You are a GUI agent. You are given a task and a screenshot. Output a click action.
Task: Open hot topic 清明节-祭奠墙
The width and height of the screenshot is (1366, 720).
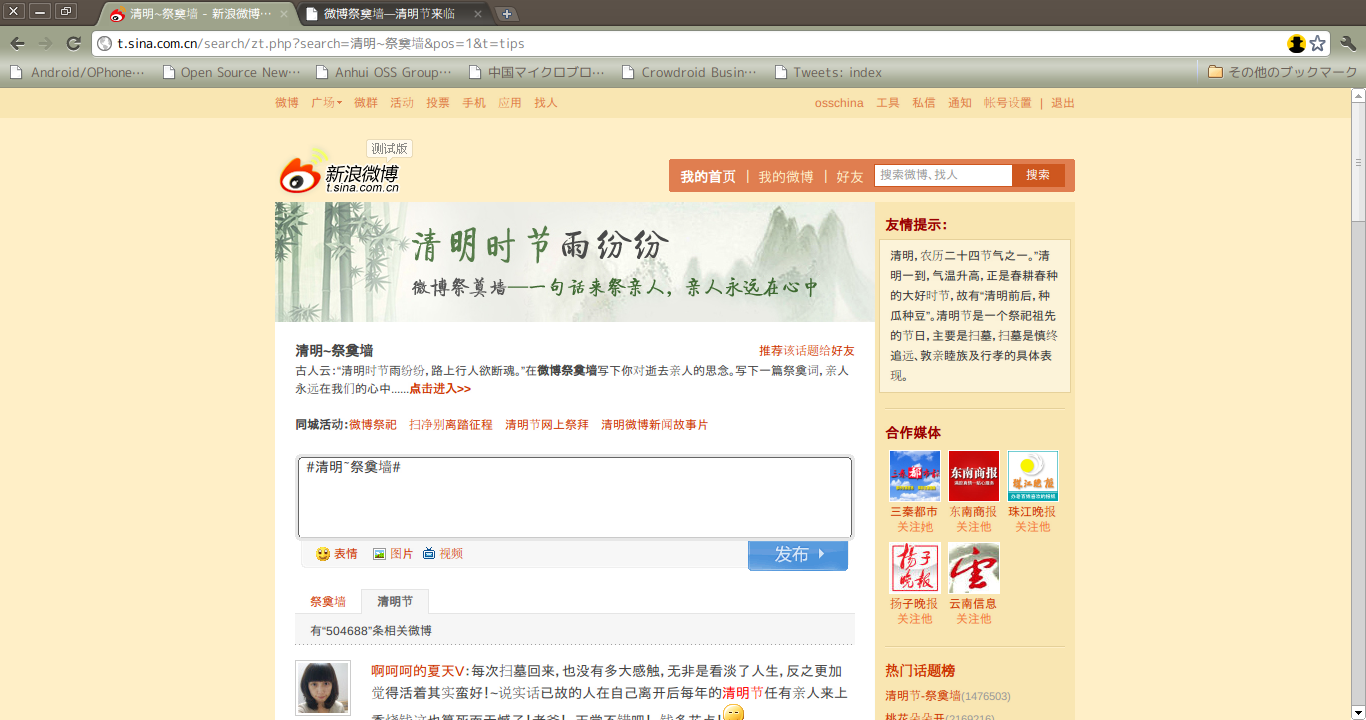coord(923,696)
